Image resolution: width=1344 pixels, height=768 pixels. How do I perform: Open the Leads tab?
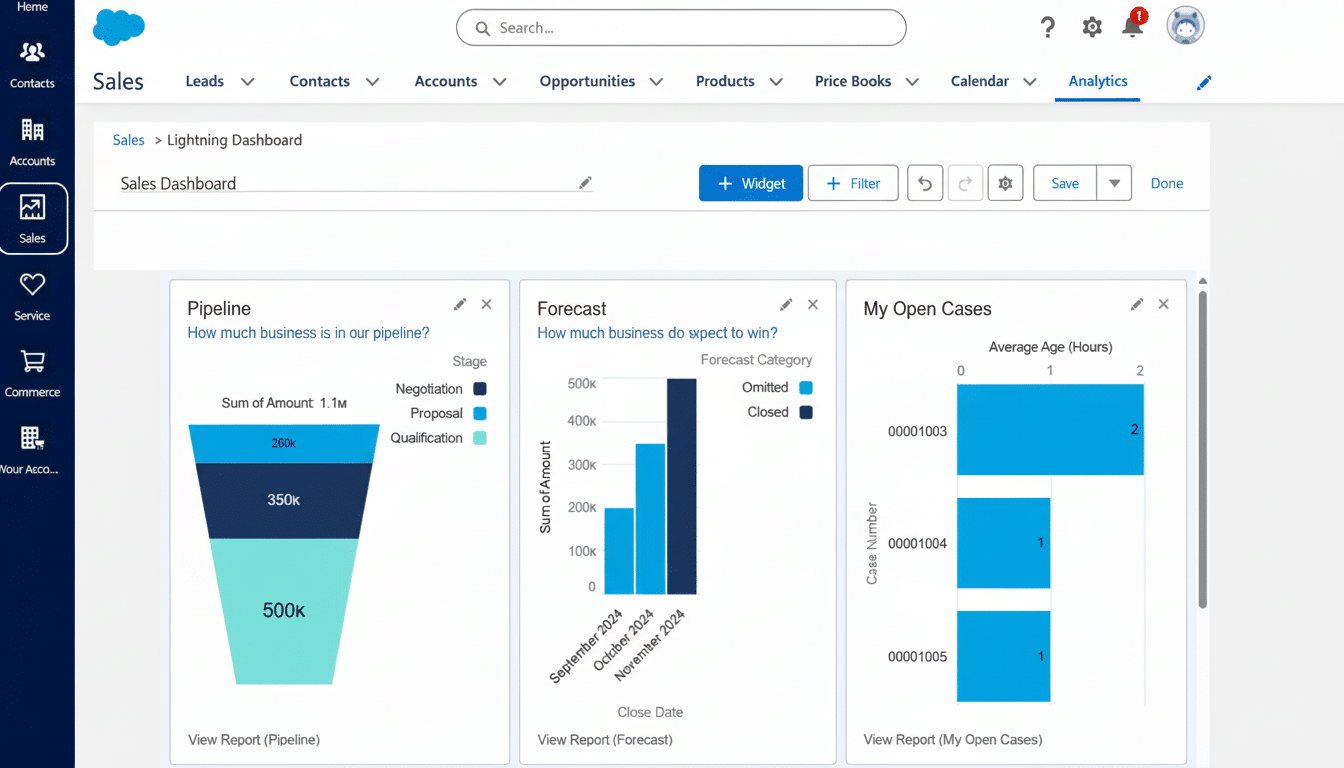(x=204, y=81)
